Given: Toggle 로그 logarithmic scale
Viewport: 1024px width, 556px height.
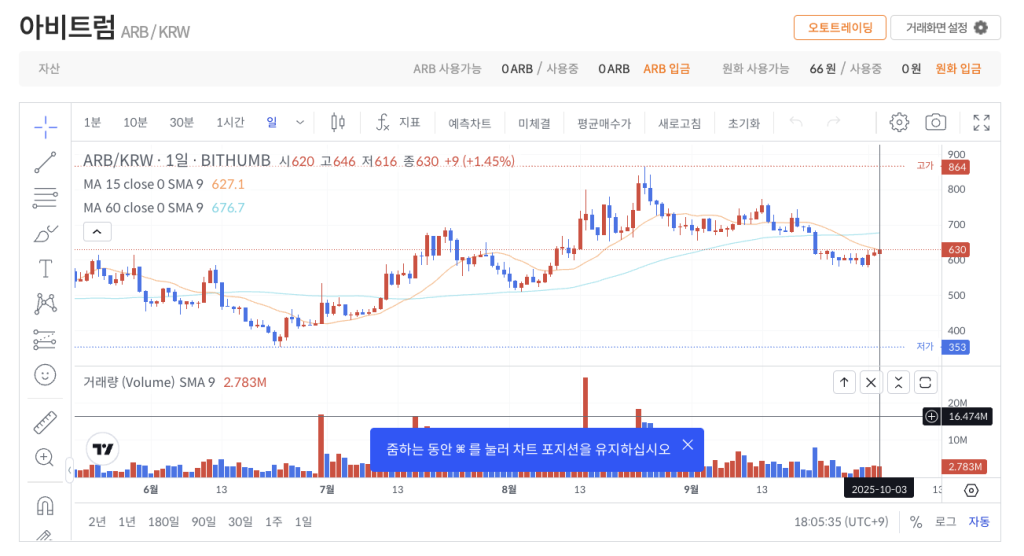Looking at the screenshot, I should (x=945, y=522).
